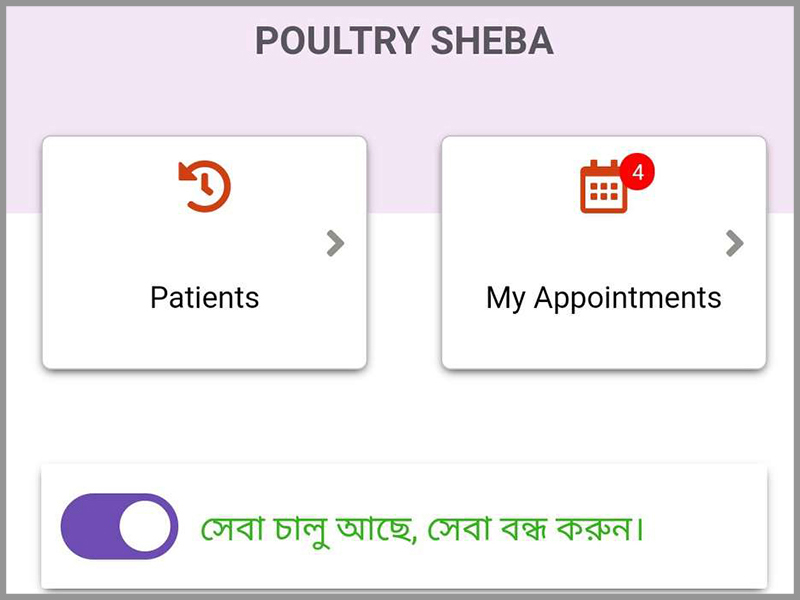Open the Patients card

click(x=204, y=253)
